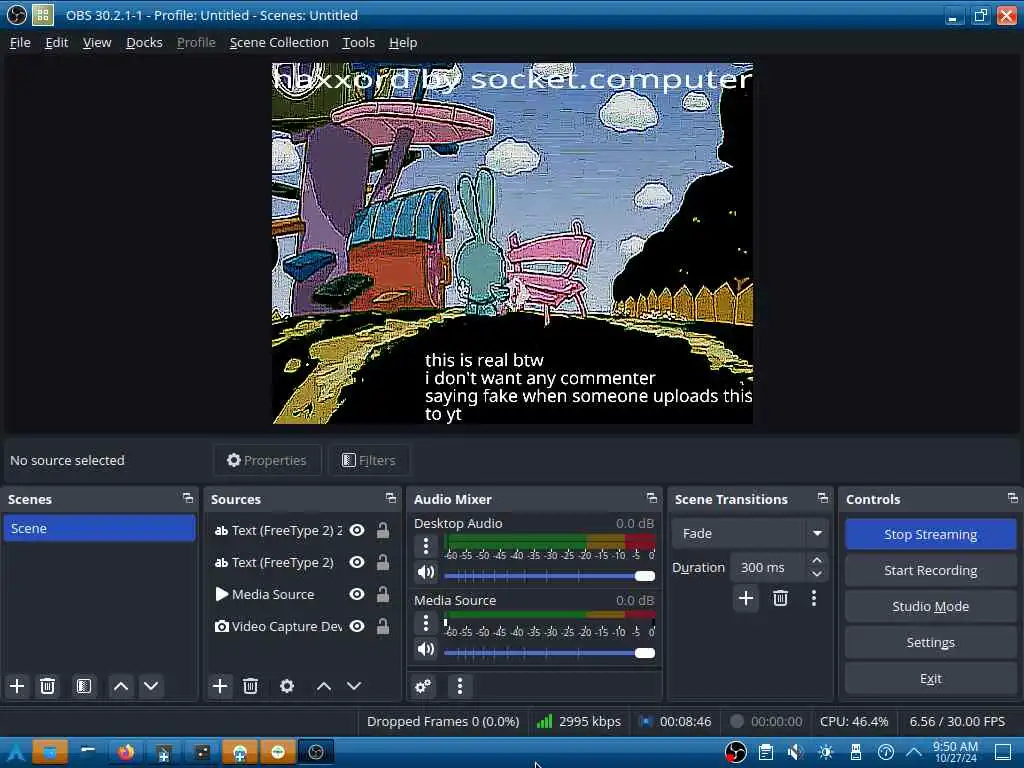Undock the Scene Transitions panel
The image size is (1024, 768).
tap(823, 498)
